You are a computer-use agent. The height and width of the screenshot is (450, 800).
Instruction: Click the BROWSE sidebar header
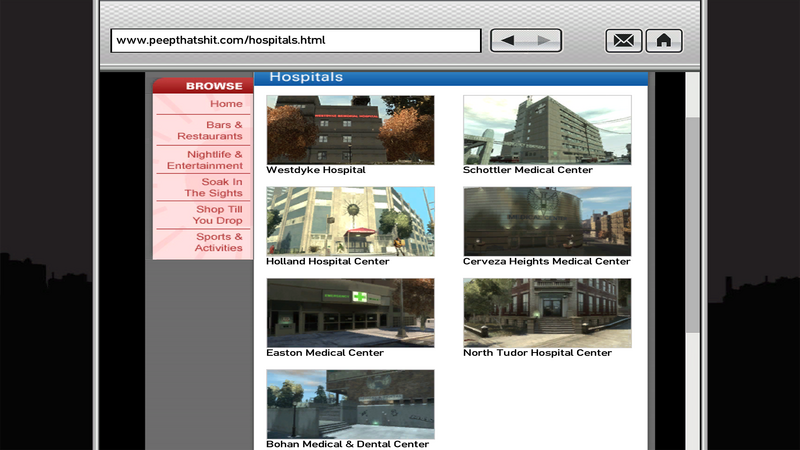pos(214,86)
